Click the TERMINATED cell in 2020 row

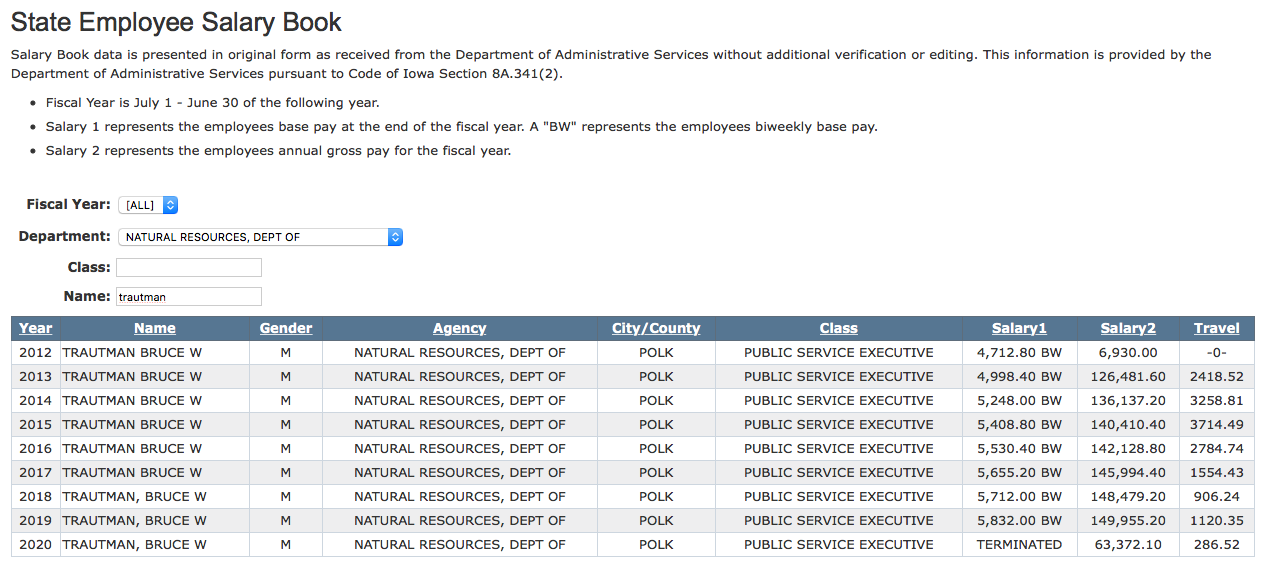tap(1019, 545)
